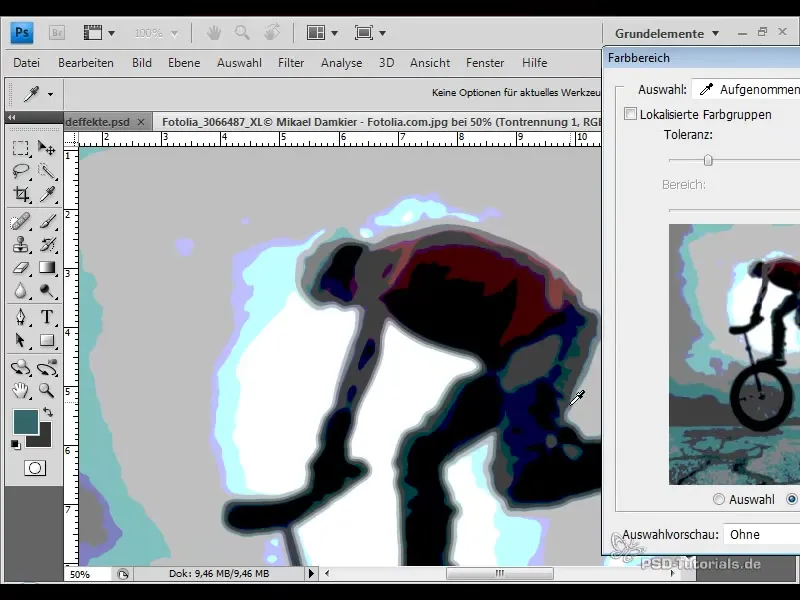Screen dimensions: 800x600
Task: Open the Grundelemente workspace switcher
Action: (666, 34)
